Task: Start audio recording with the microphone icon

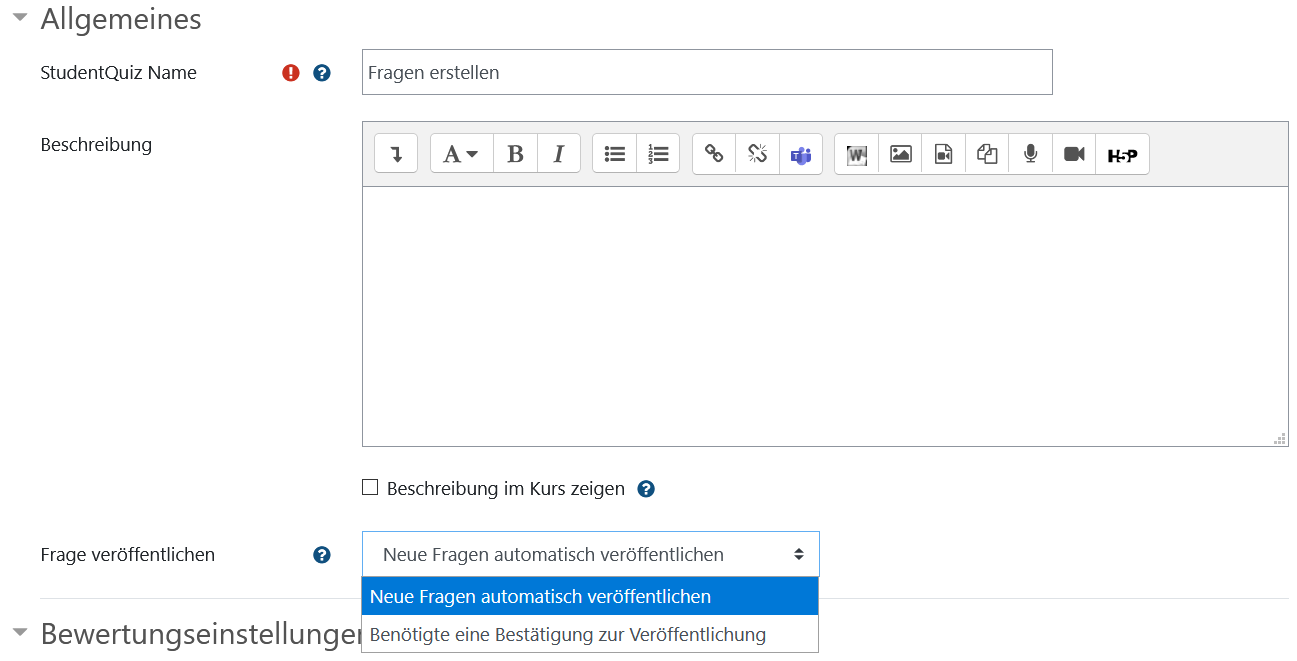Action: pyautogui.click(x=1029, y=153)
